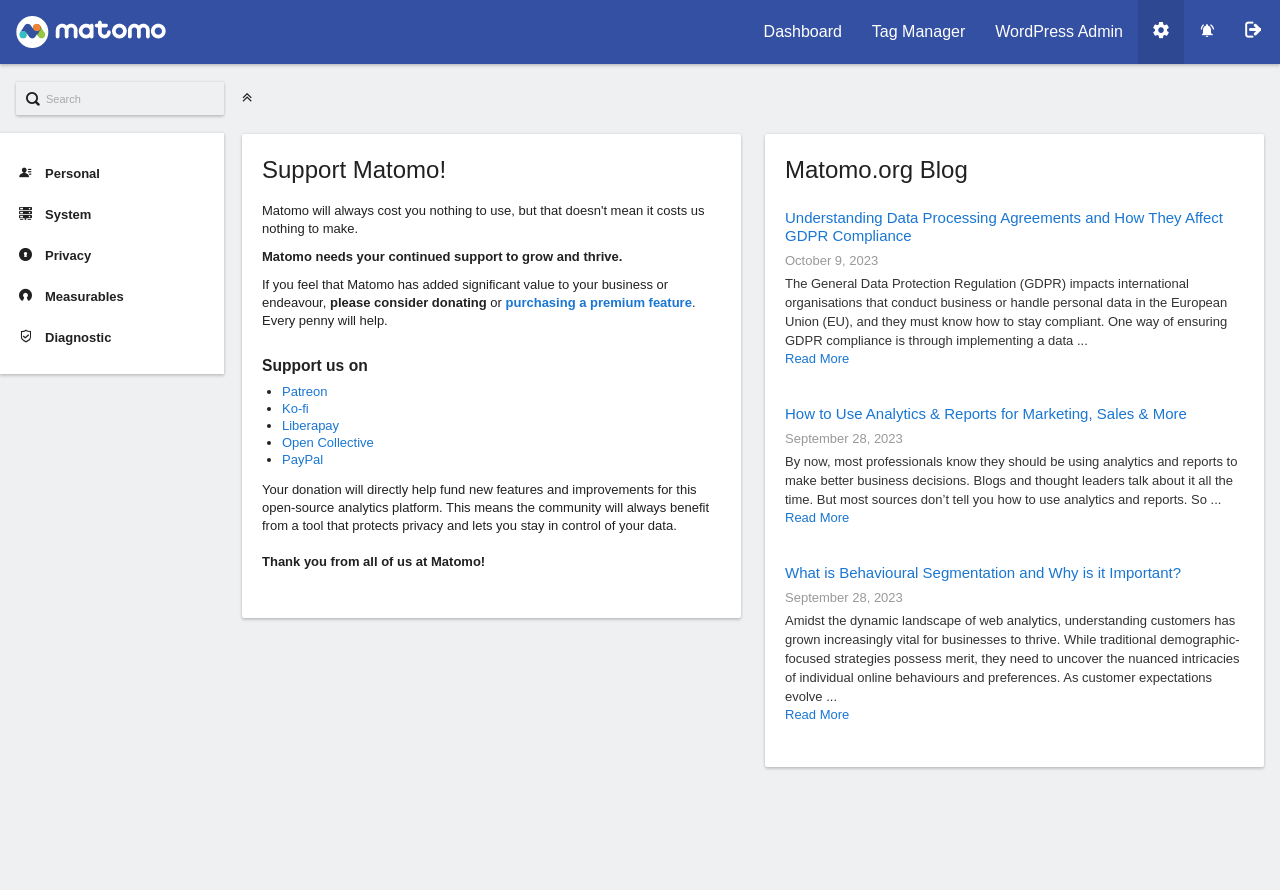Screen dimensions: 1280x890
Task: Click the sign out icon
Action: [1253, 31]
